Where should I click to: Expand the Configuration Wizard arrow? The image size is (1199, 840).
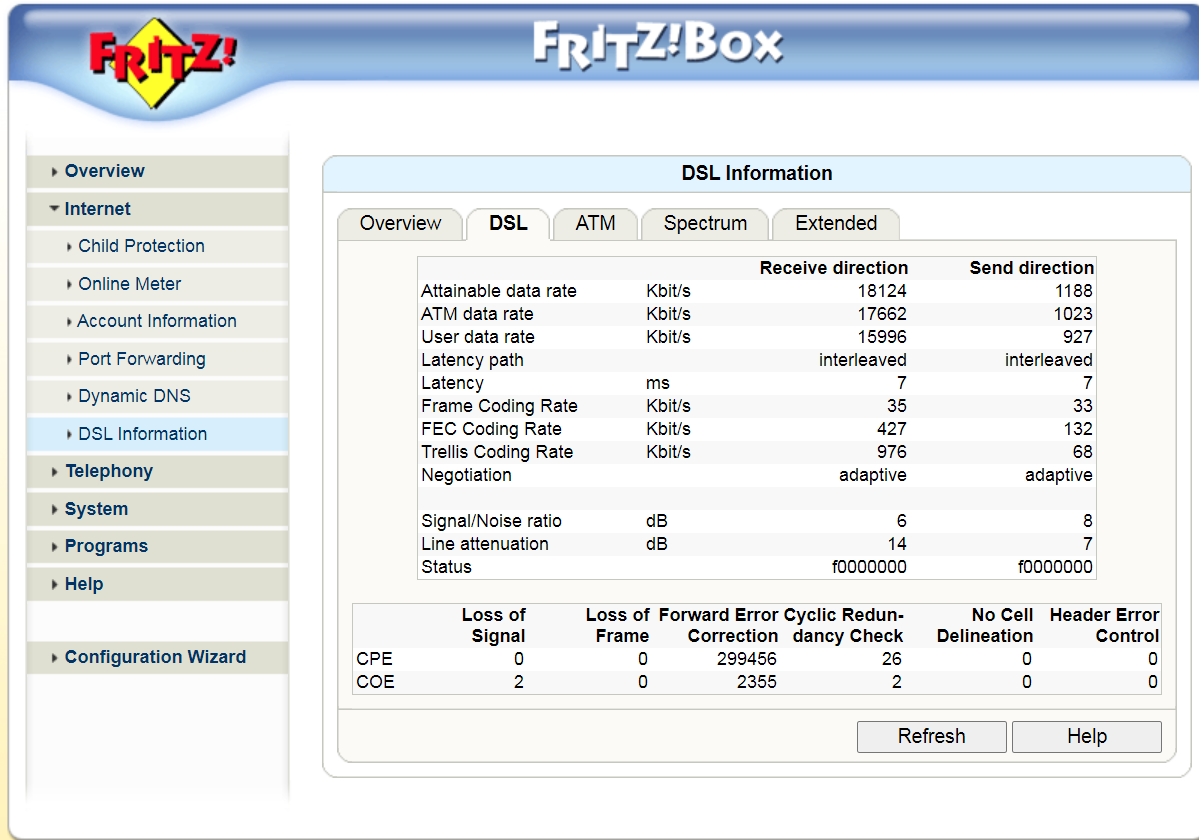point(54,657)
